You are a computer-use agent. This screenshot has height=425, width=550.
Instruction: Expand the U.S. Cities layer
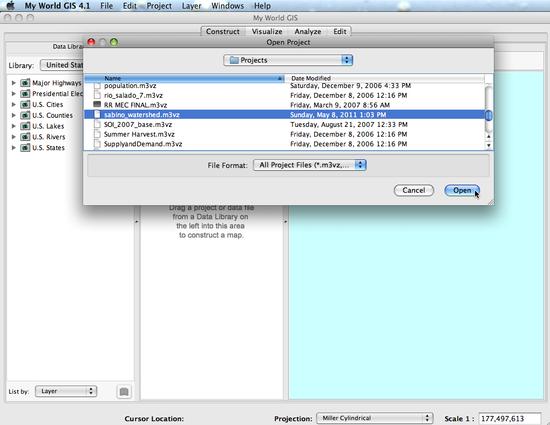(13, 104)
